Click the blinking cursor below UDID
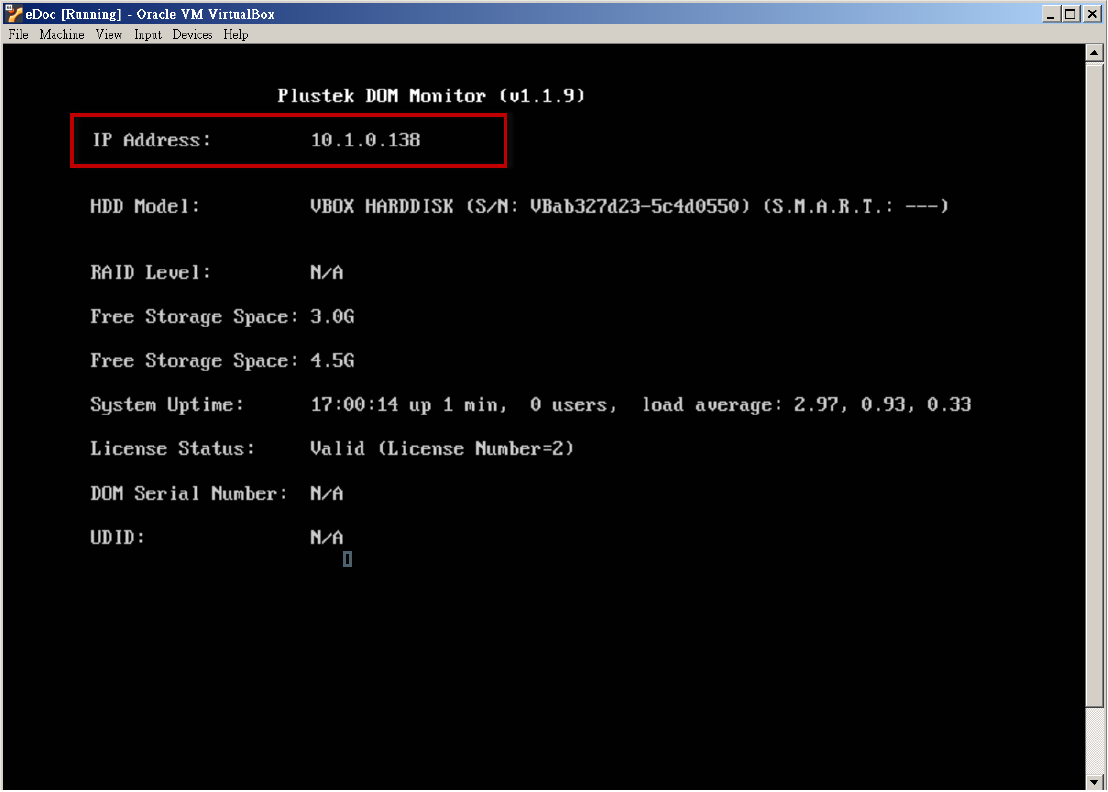This screenshot has height=792, width=1108. 347,559
